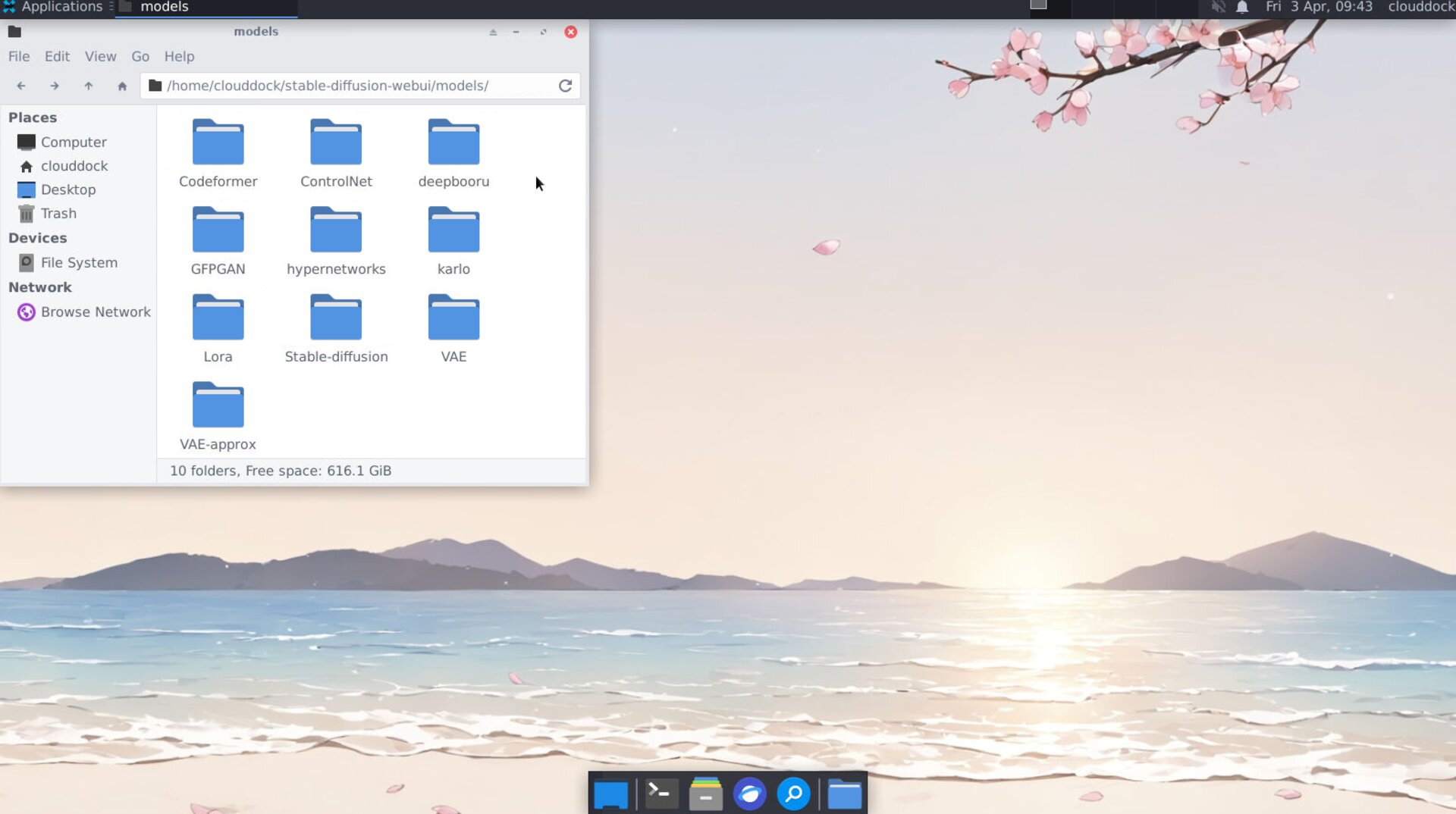Click the notification bell in panel
This screenshot has height=814, width=1456.
(1242, 8)
